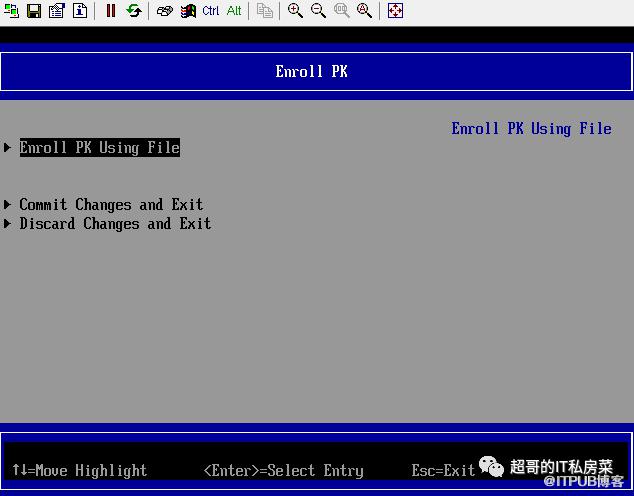Viewport: 634px width, 496px height.
Task: Toggle the Ctrl key button
Action: [211, 11]
